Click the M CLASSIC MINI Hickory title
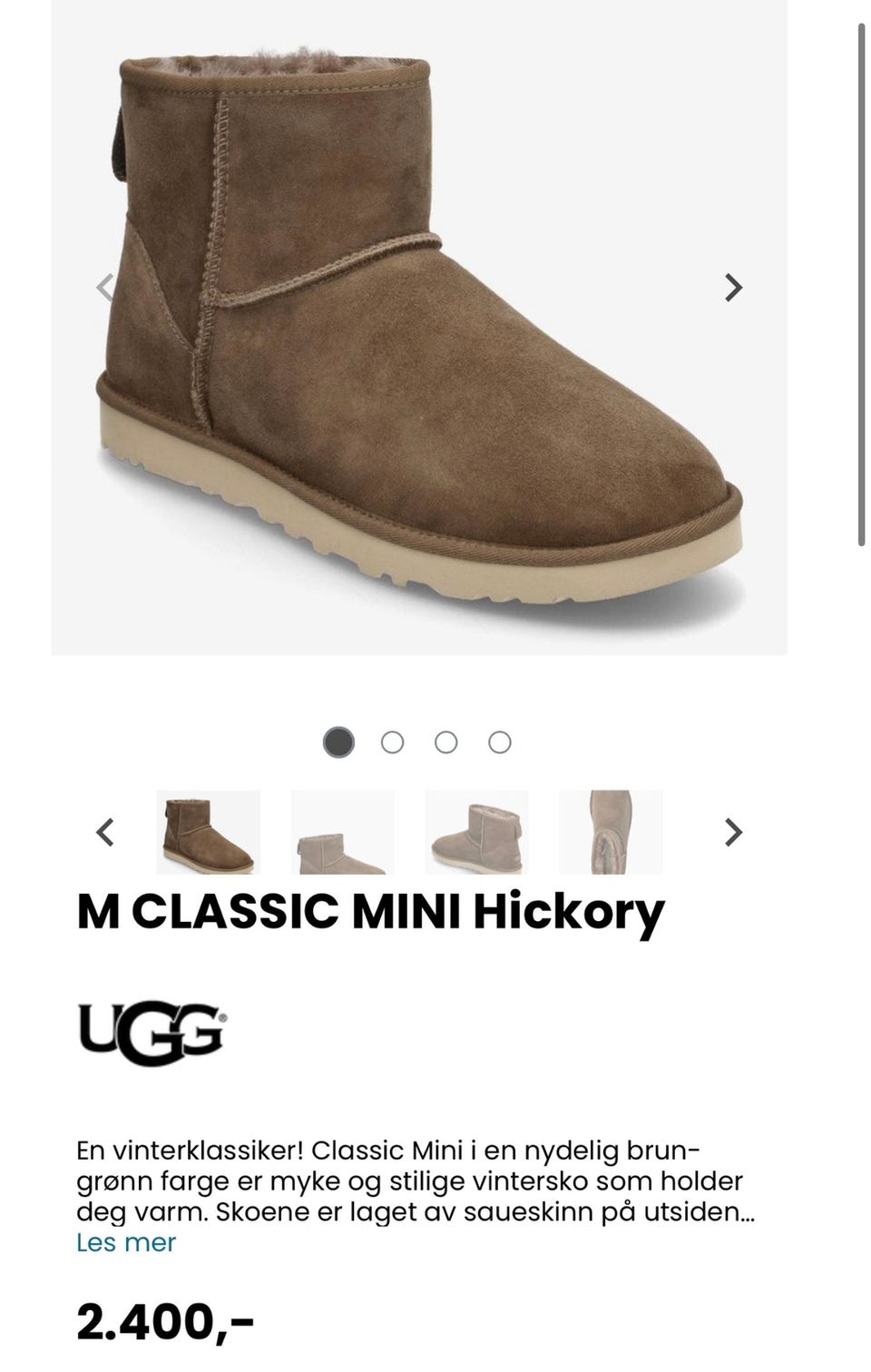The height and width of the screenshot is (1372, 871). 370,912
